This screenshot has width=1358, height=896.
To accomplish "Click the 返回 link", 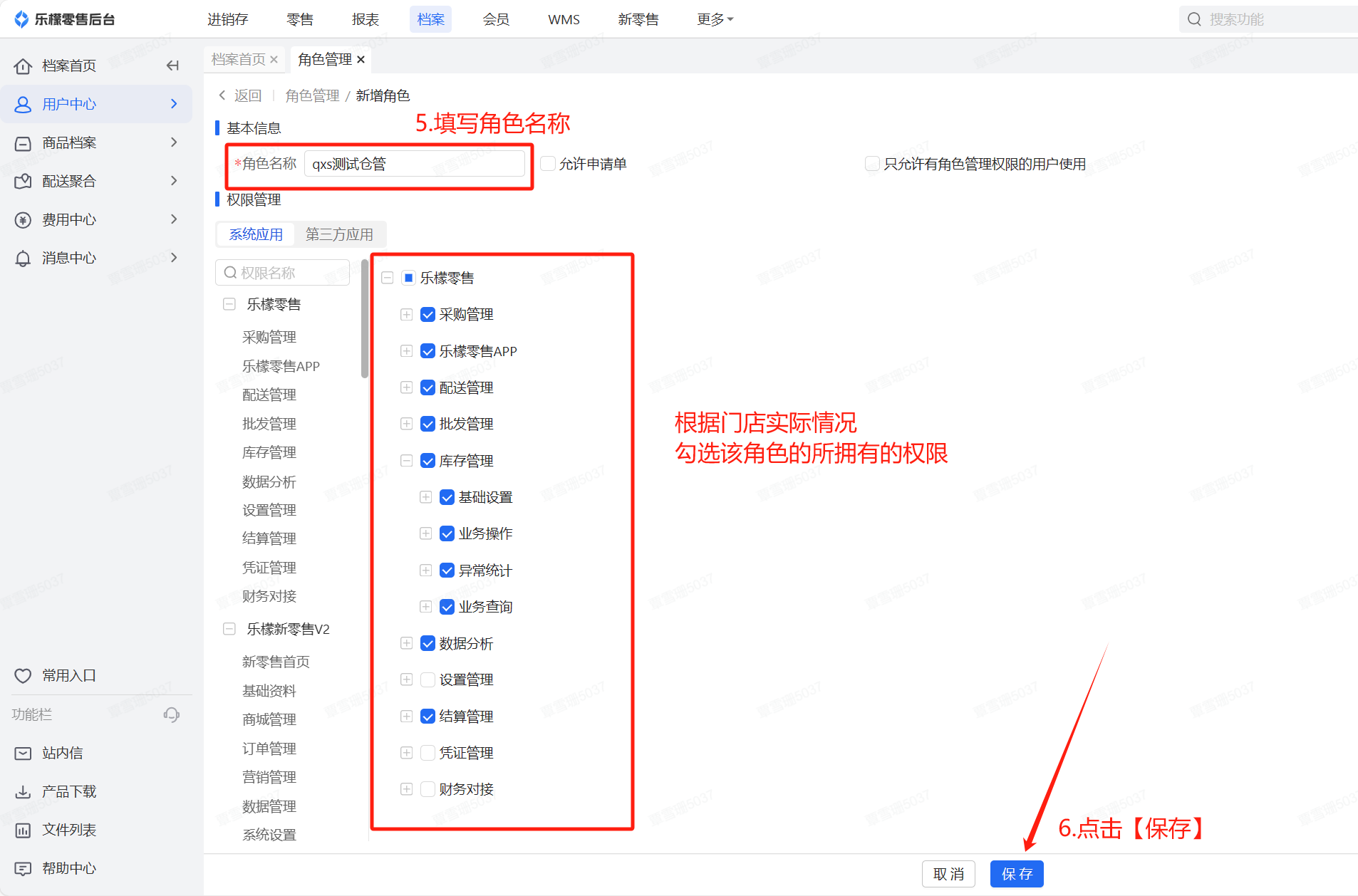I will point(248,95).
